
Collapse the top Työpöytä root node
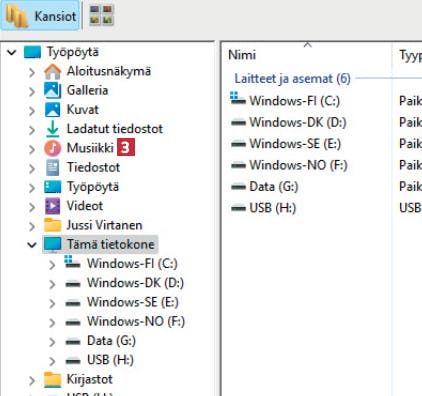coord(12,52)
